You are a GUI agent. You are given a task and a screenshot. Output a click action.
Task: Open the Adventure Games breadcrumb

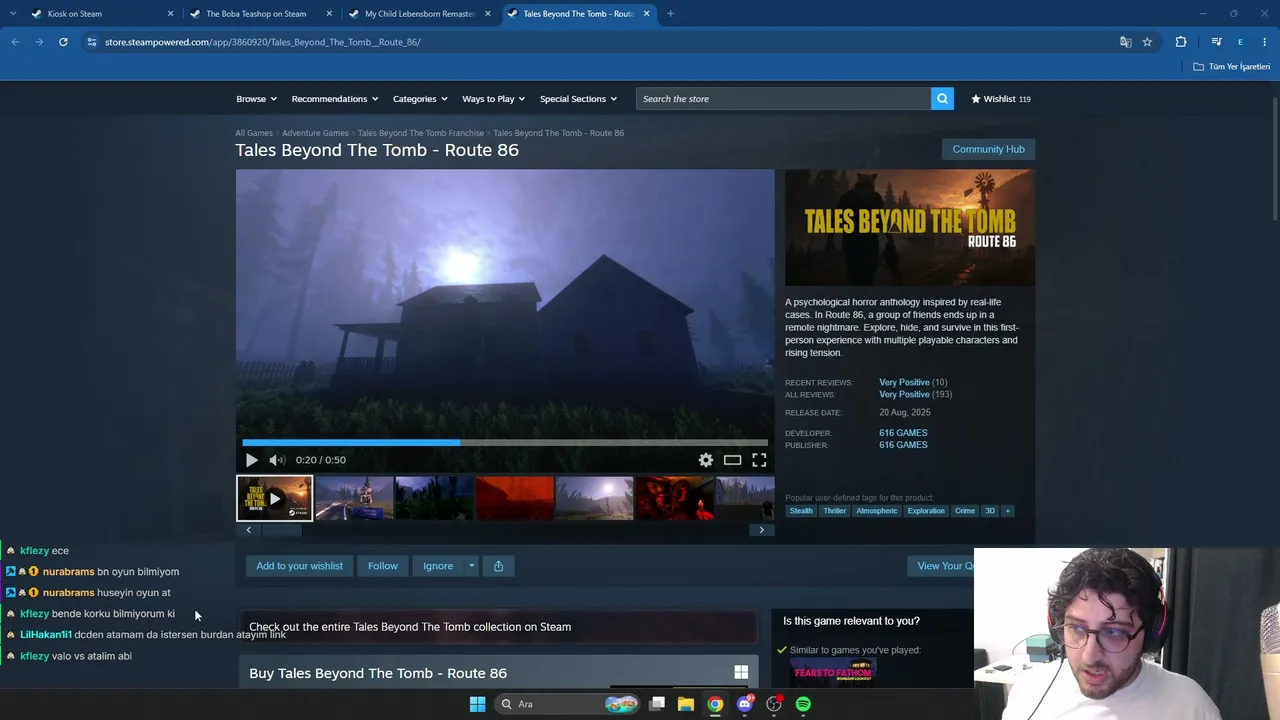(x=315, y=133)
